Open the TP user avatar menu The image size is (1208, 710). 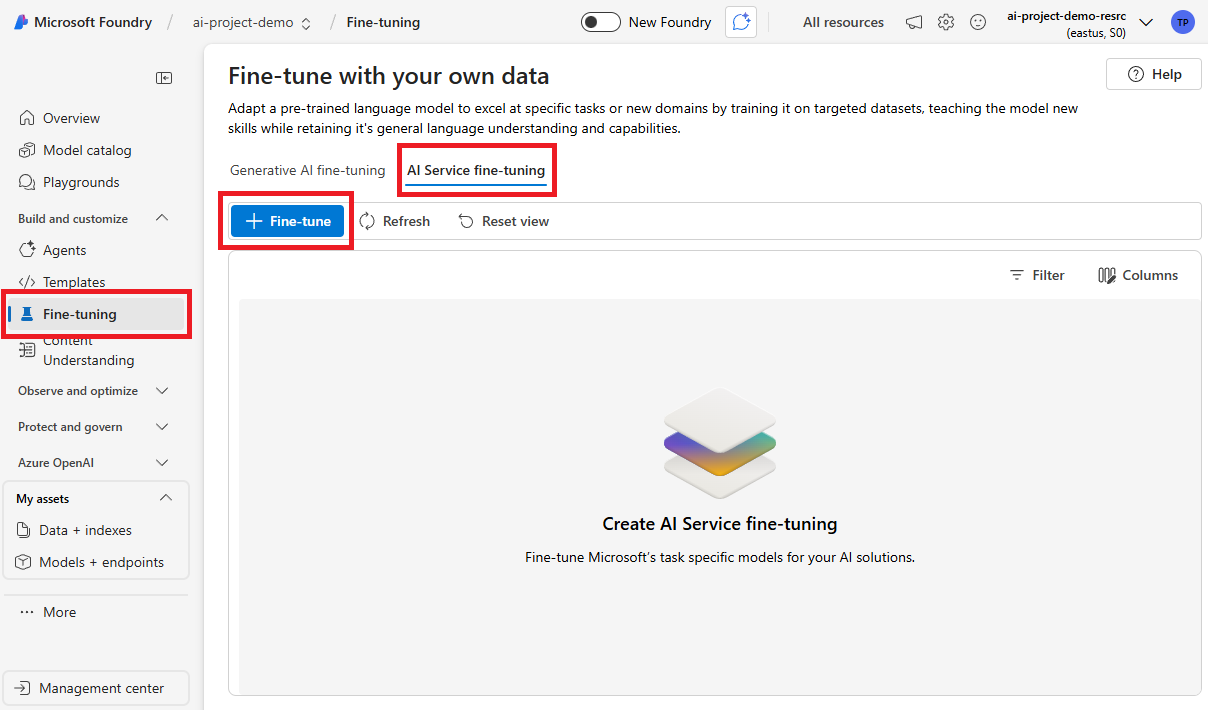pos(1183,22)
